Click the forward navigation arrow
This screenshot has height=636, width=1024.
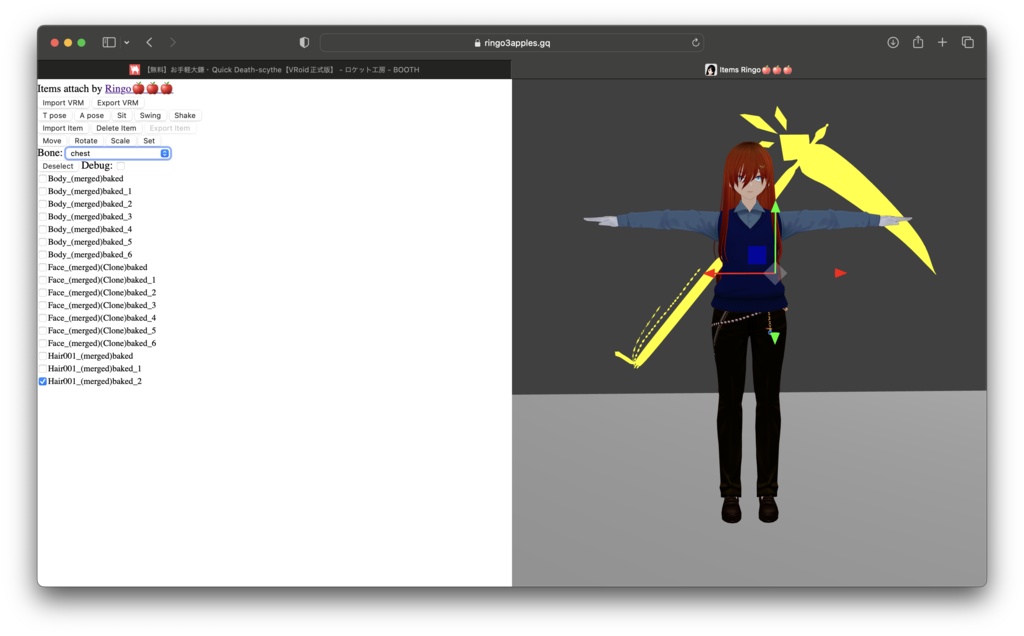tap(172, 42)
